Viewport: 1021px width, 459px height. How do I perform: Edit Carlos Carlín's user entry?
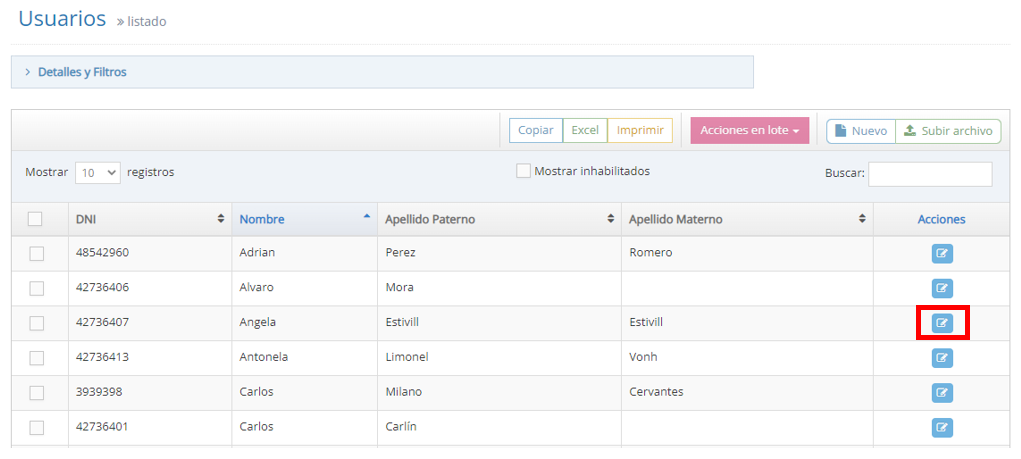(x=942, y=428)
